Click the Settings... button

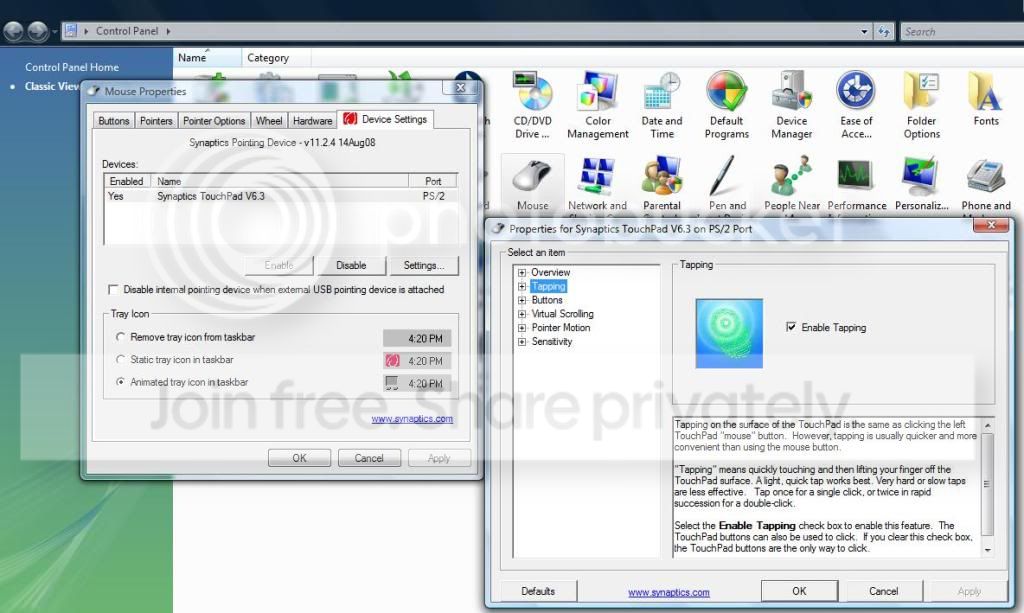tap(423, 265)
